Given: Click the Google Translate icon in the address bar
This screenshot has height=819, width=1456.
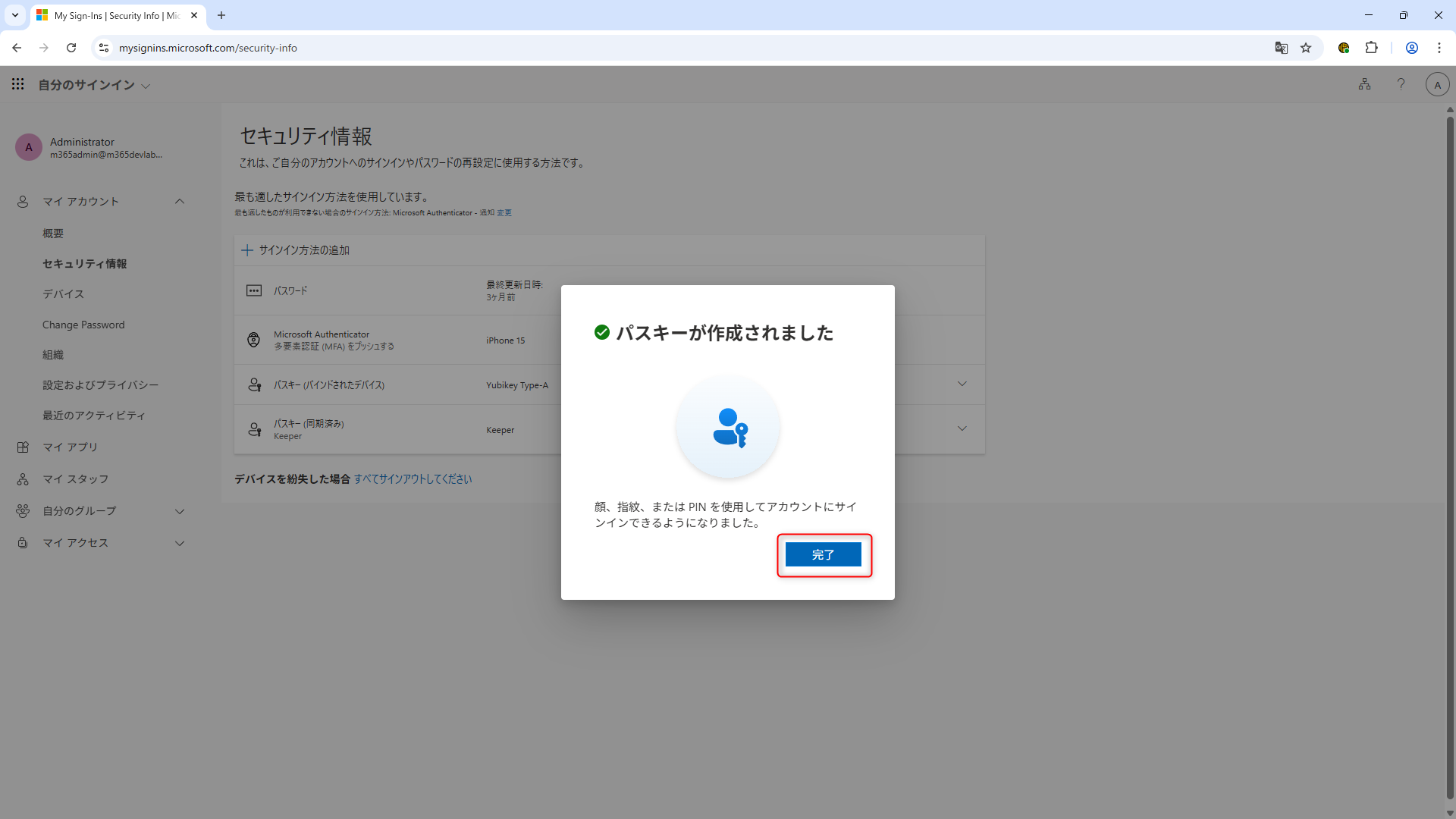Looking at the screenshot, I should click(x=1281, y=48).
